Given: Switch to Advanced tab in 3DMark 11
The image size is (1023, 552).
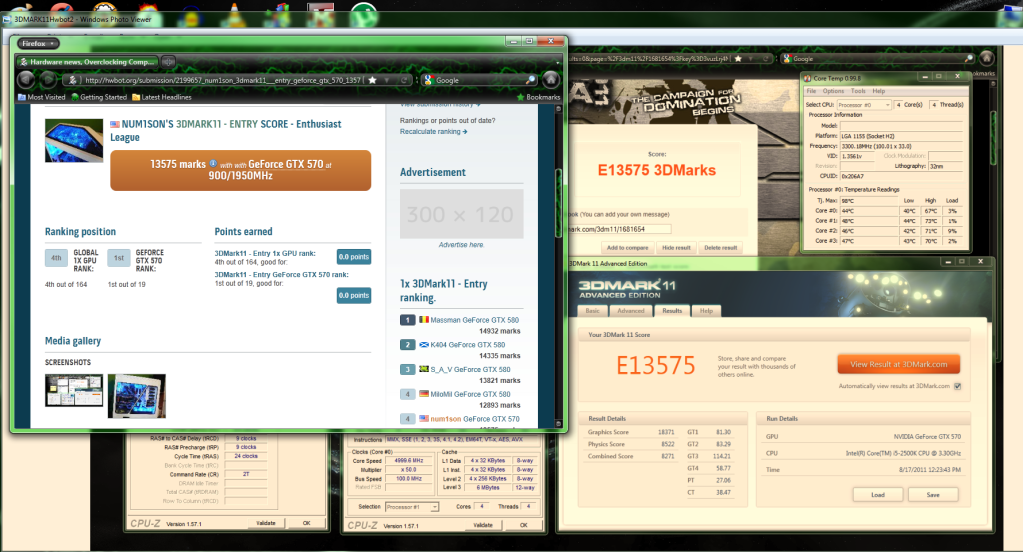Looking at the screenshot, I should pyautogui.click(x=631, y=311).
